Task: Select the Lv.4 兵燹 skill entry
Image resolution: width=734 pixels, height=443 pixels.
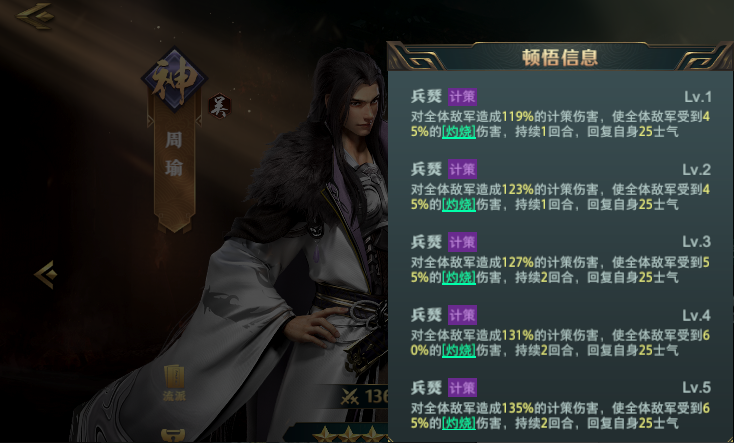Action: tap(561, 332)
